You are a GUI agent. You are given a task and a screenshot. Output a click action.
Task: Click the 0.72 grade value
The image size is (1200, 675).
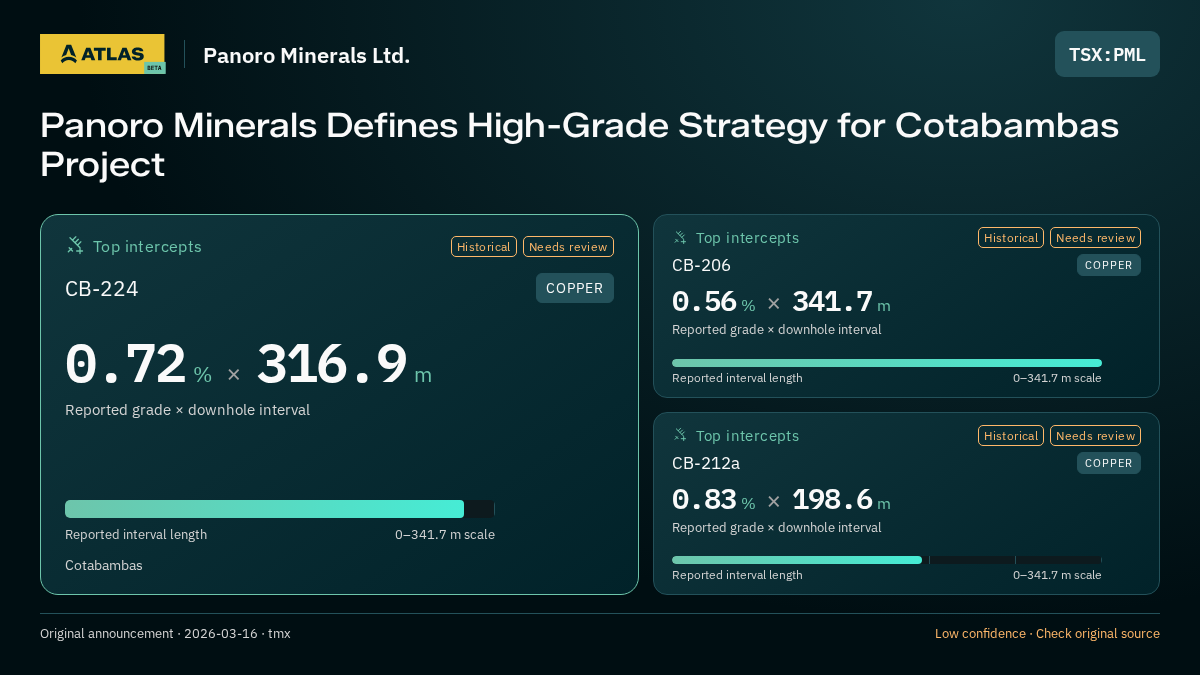pyautogui.click(x=126, y=365)
